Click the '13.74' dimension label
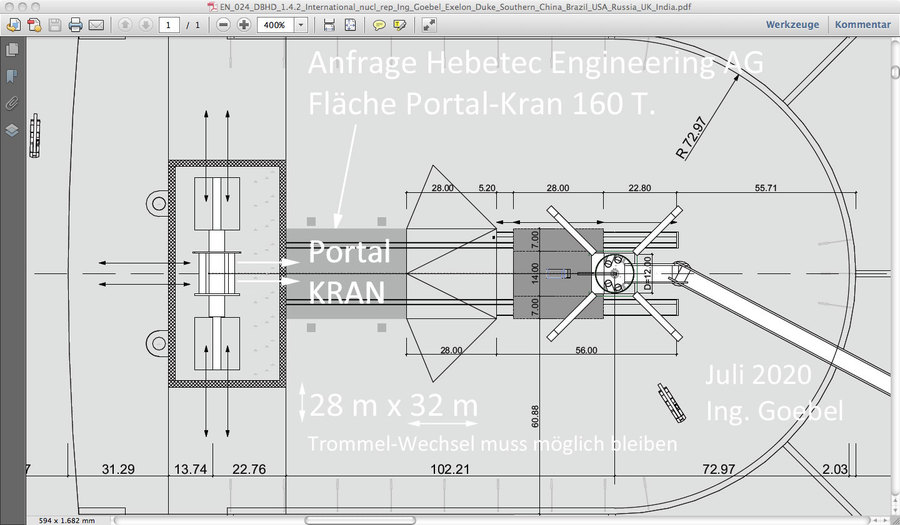Image resolution: width=900 pixels, height=525 pixels. (190, 469)
